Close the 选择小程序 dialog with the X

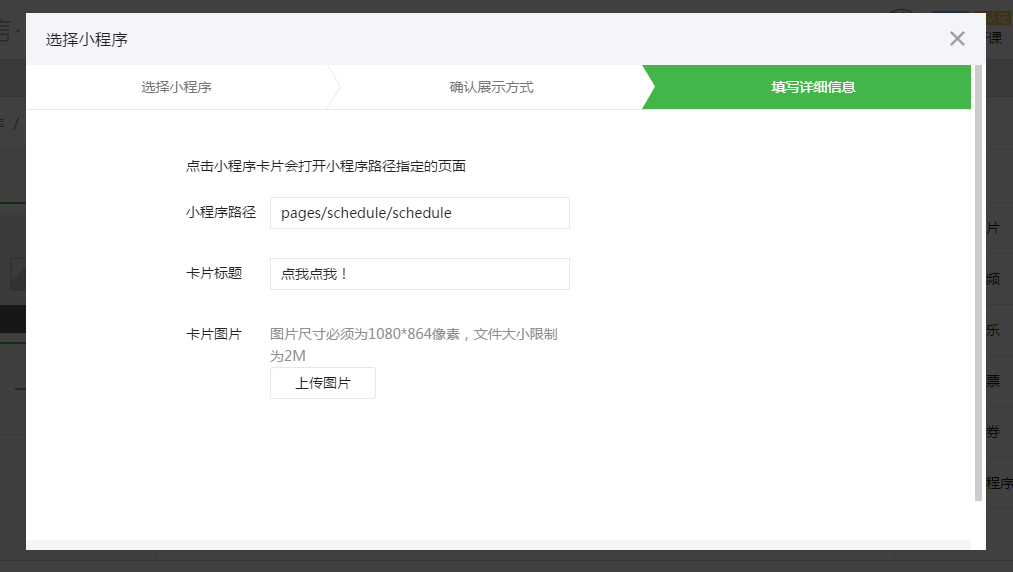pos(957,39)
